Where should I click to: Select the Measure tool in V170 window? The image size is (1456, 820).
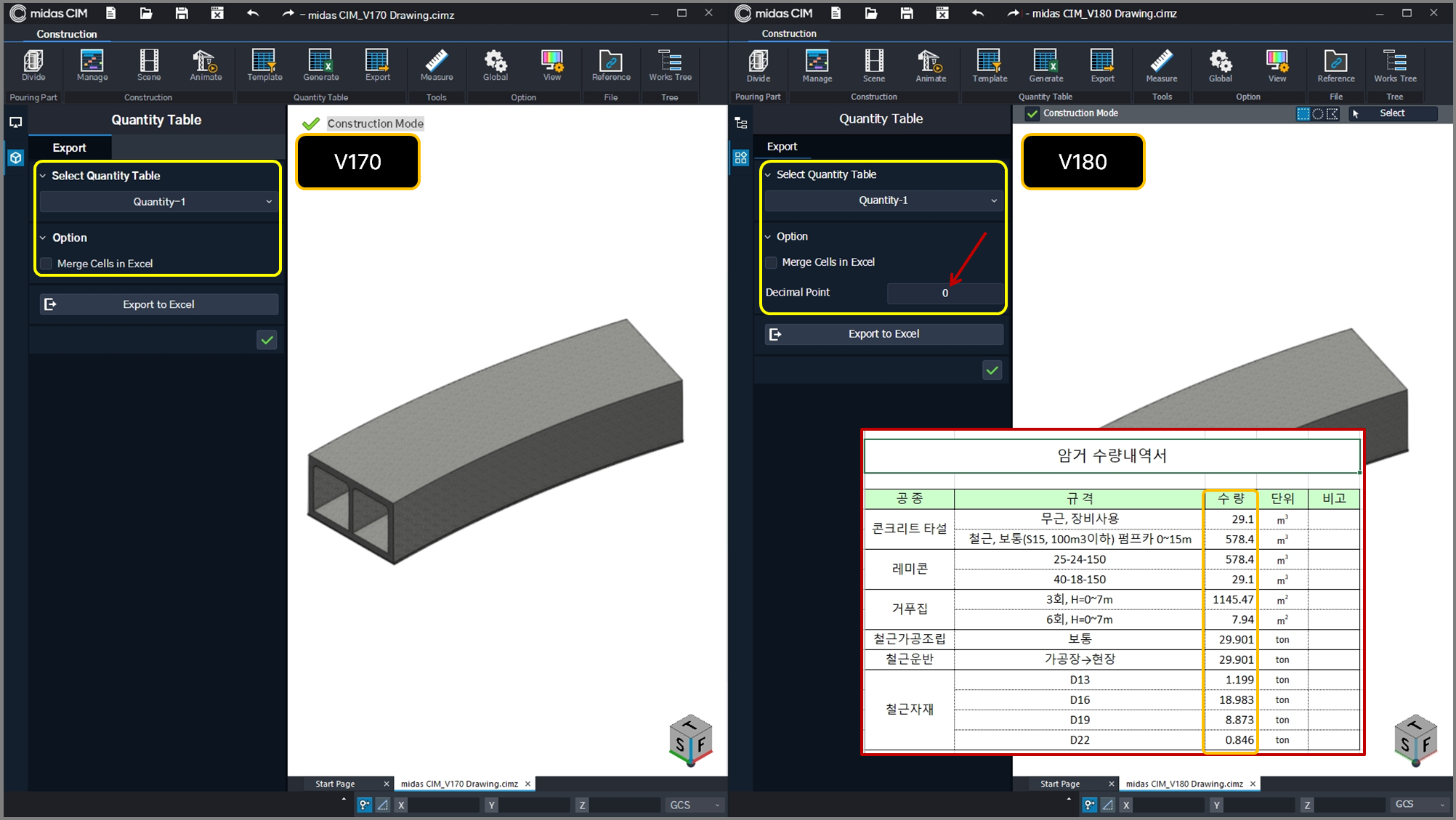pyautogui.click(x=437, y=65)
